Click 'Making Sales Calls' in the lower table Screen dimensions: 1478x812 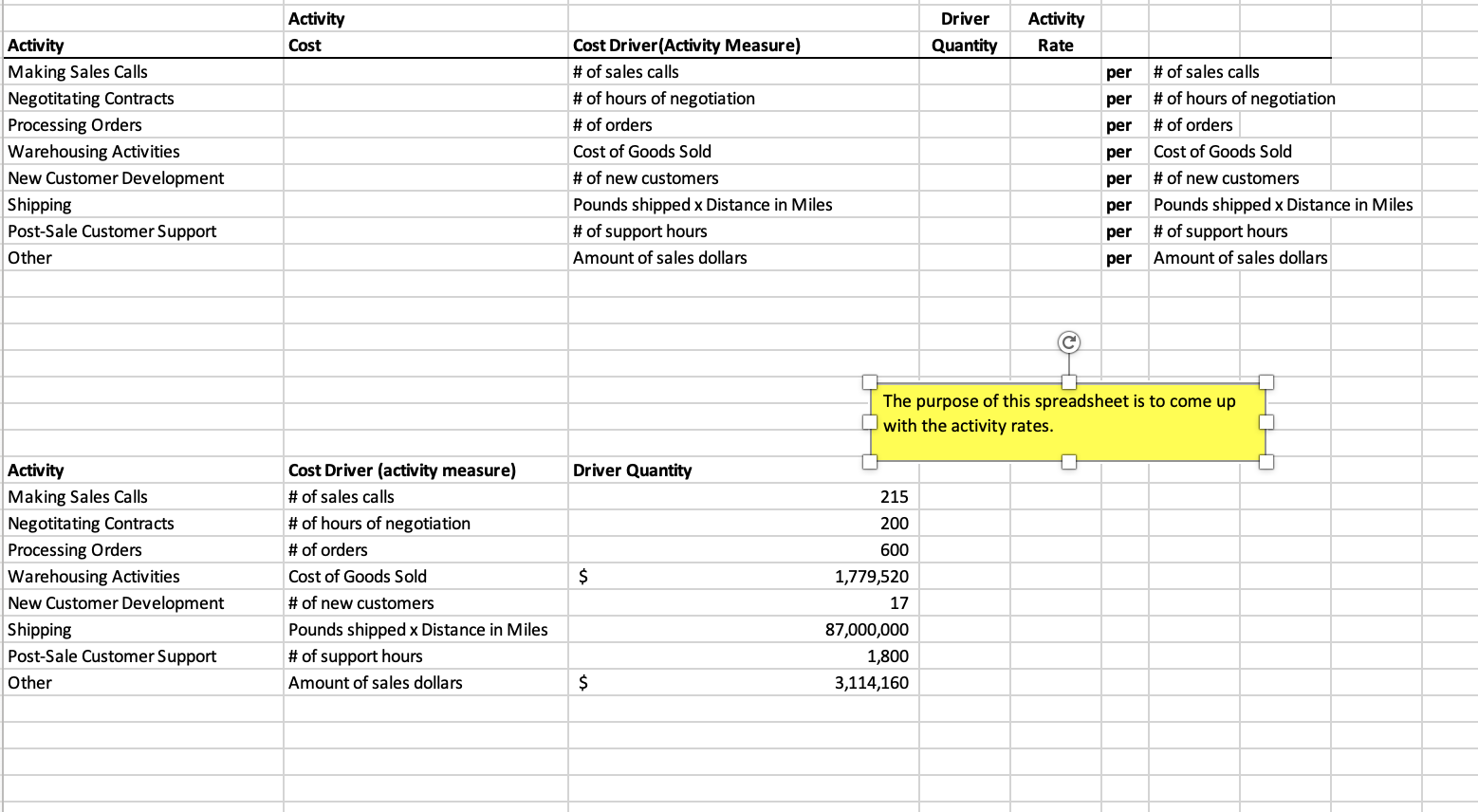[x=78, y=496]
